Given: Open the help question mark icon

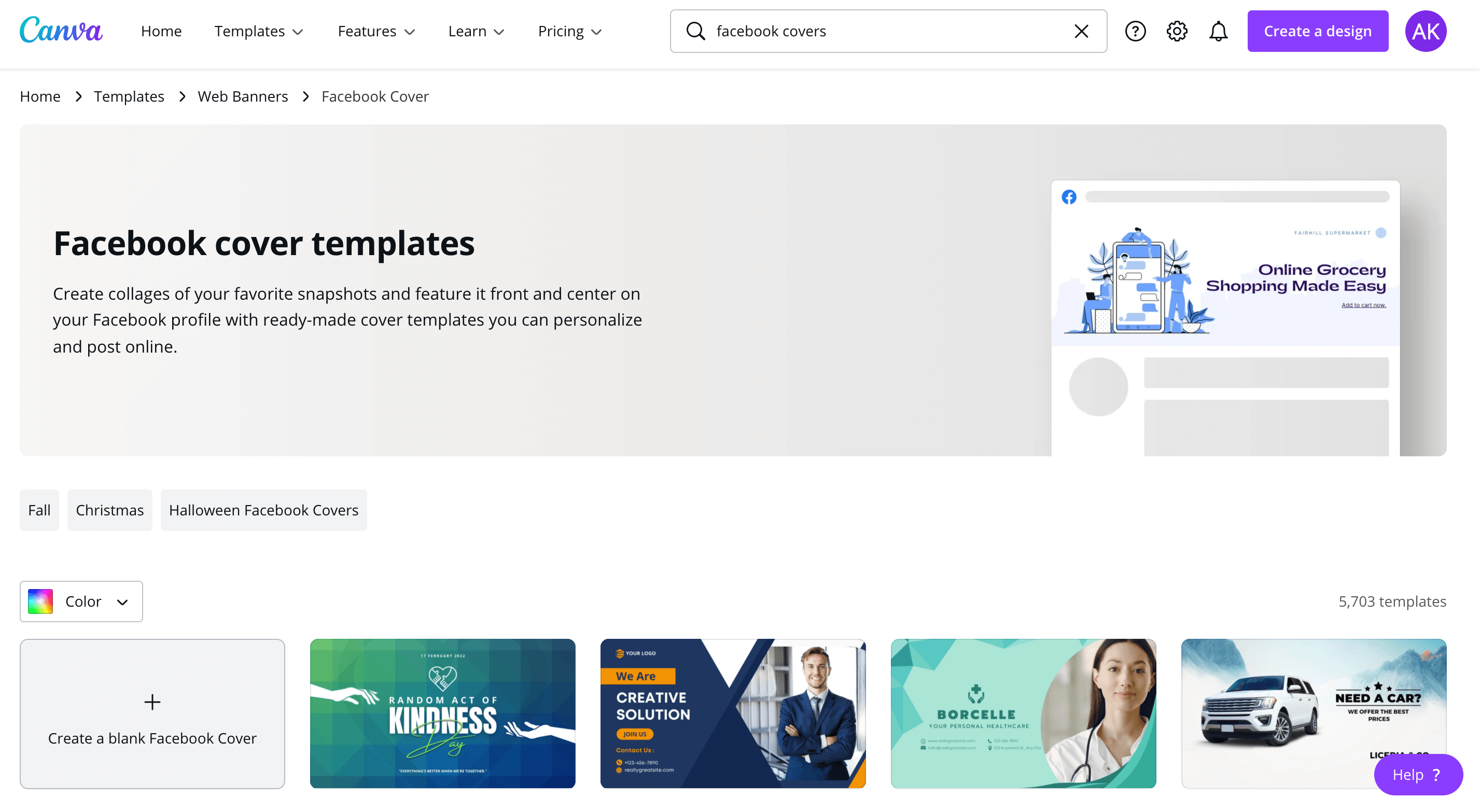Looking at the screenshot, I should 1135,31.
